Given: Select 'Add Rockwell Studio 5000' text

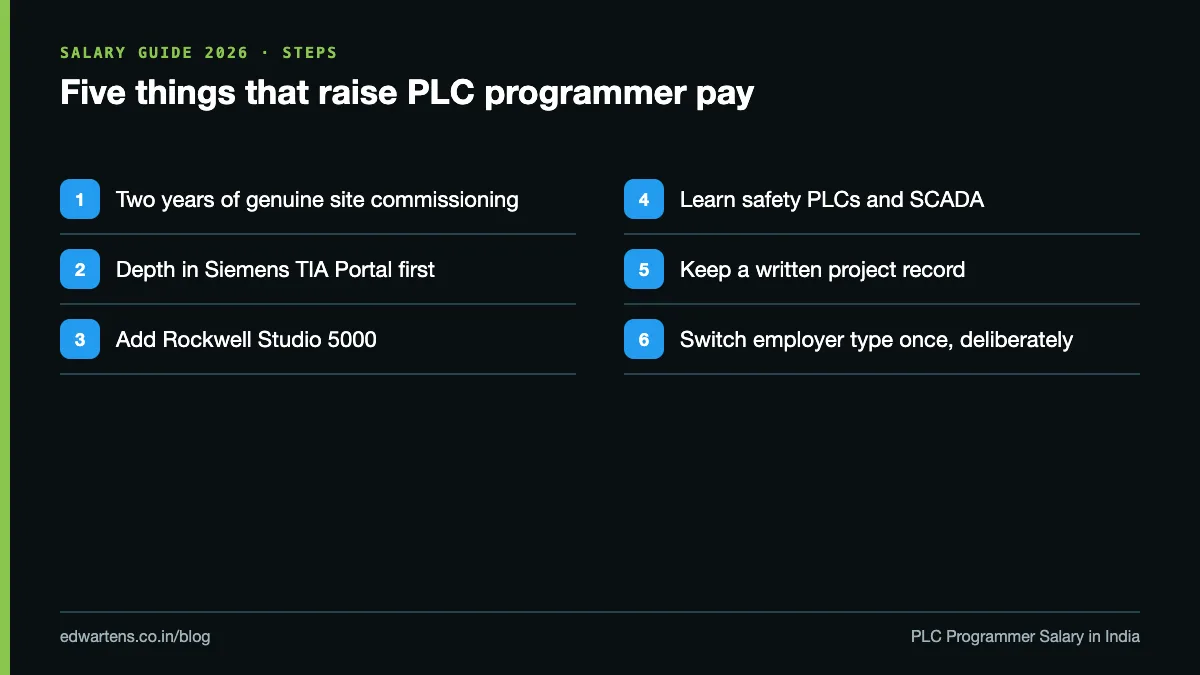Looking at the screenshot, I should (x=246, y=339).
